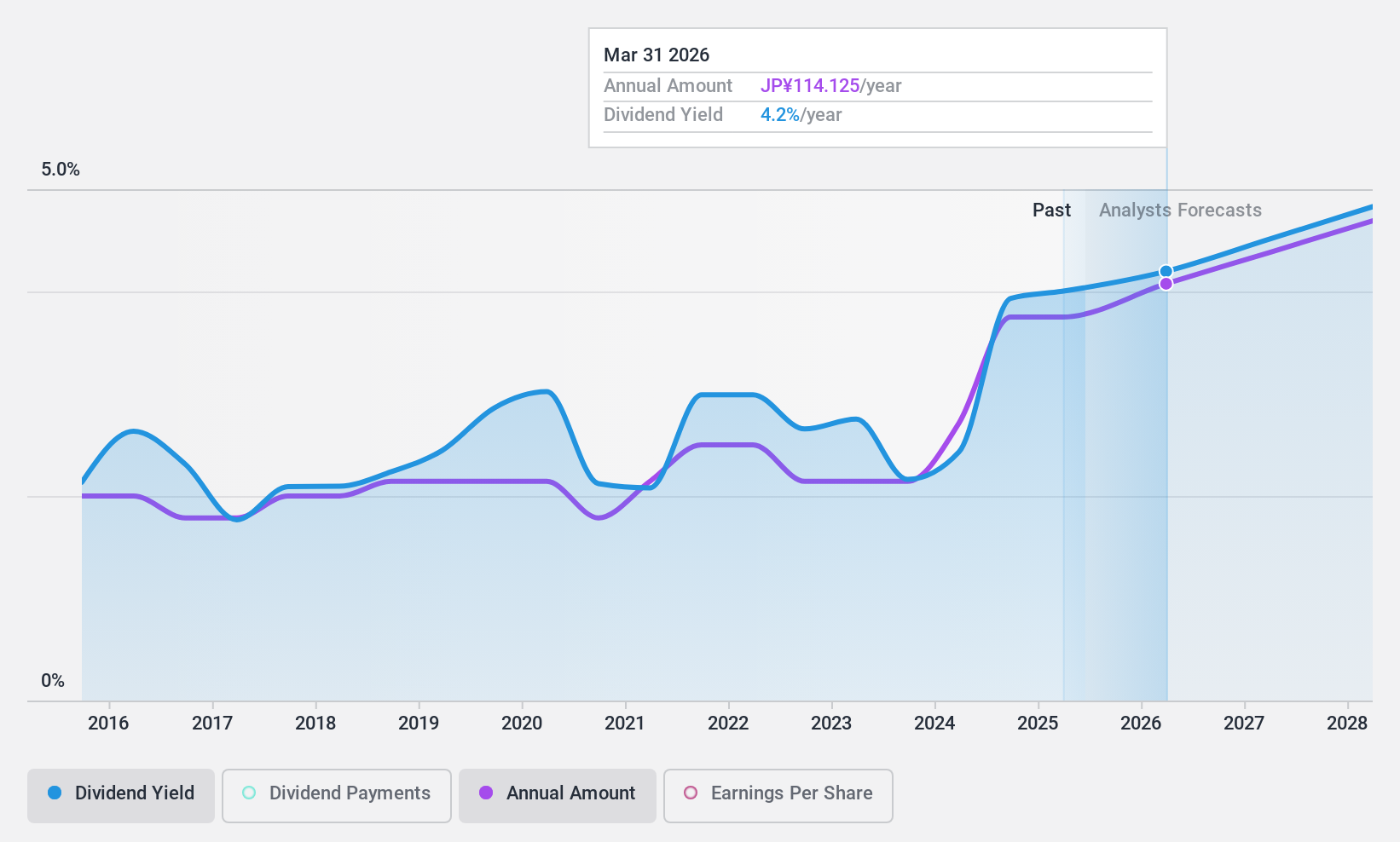Viewport: 1400px width, 842px height.
Task: Click the 2016 x-axis label
Action: click(x=108, y=724)
